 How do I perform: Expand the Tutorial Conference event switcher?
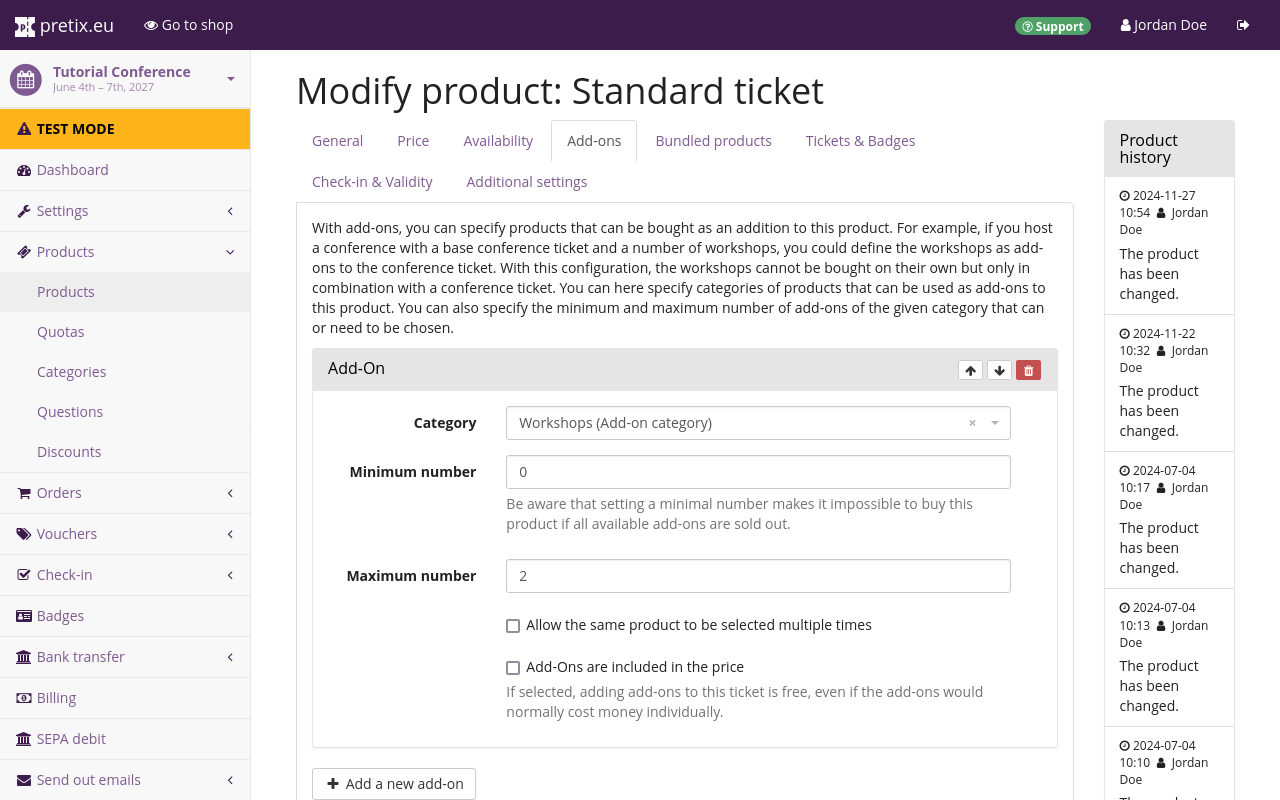click(x=231, y=79)
